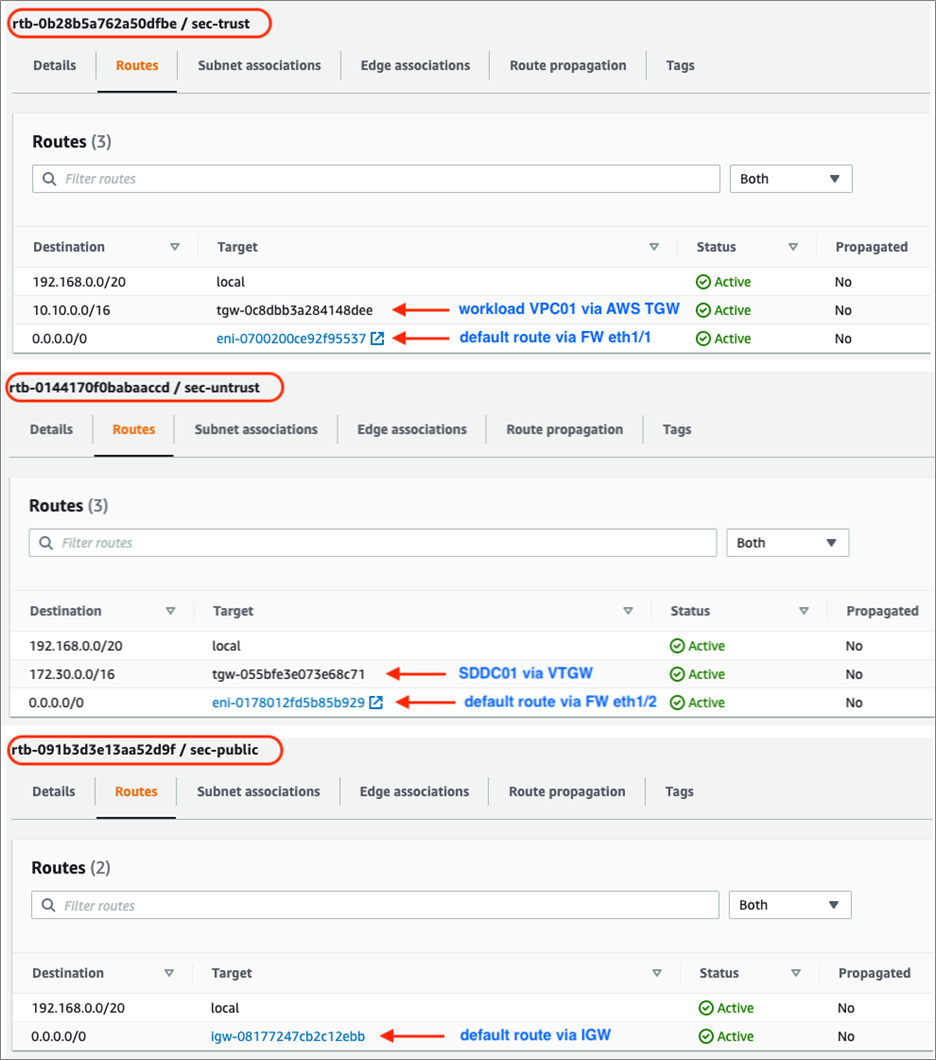The image size is (936, 1060).
Task: Open the Both dropdown in sec-public
Action: coord(789,905)
